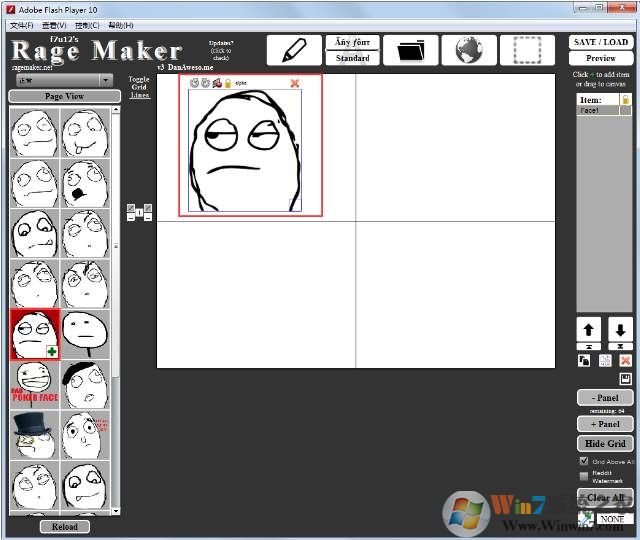Enable the Reddit Watermark checkbox

tap(584, 476)
